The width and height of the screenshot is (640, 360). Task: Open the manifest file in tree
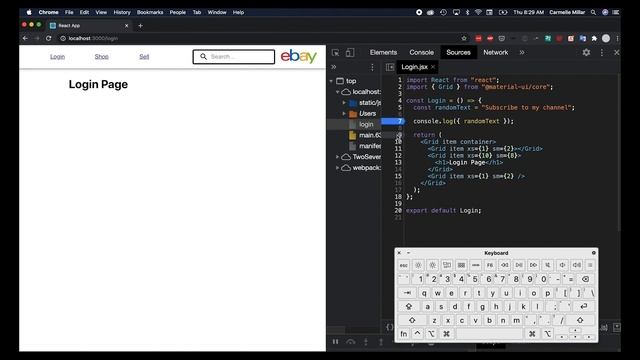pos(365,146)
